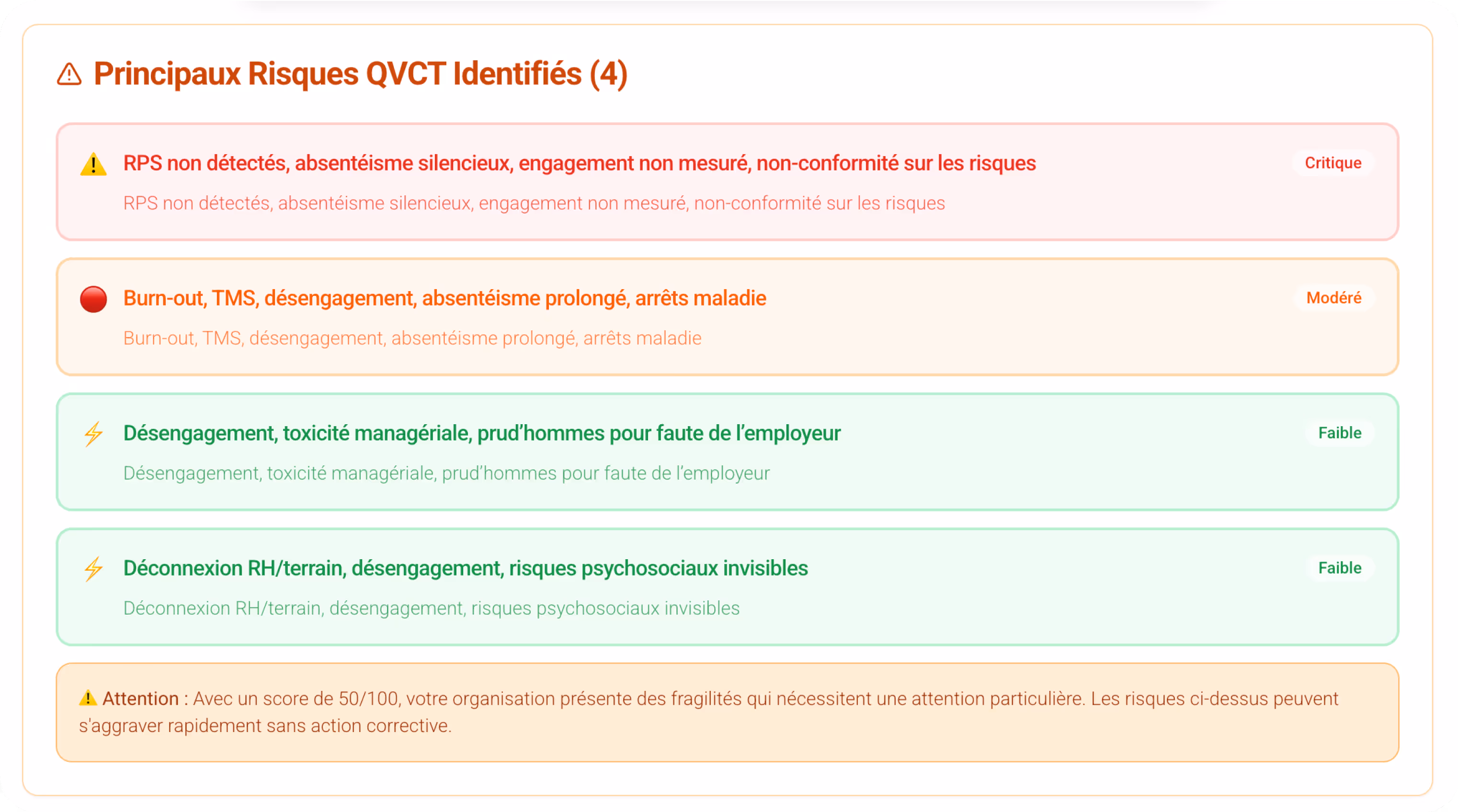This screenshot has height=812, width=1458.
Task: Click the "Faible" badge on the Déconnexion RH/terrain card
Action: (x=1339, y=567)
